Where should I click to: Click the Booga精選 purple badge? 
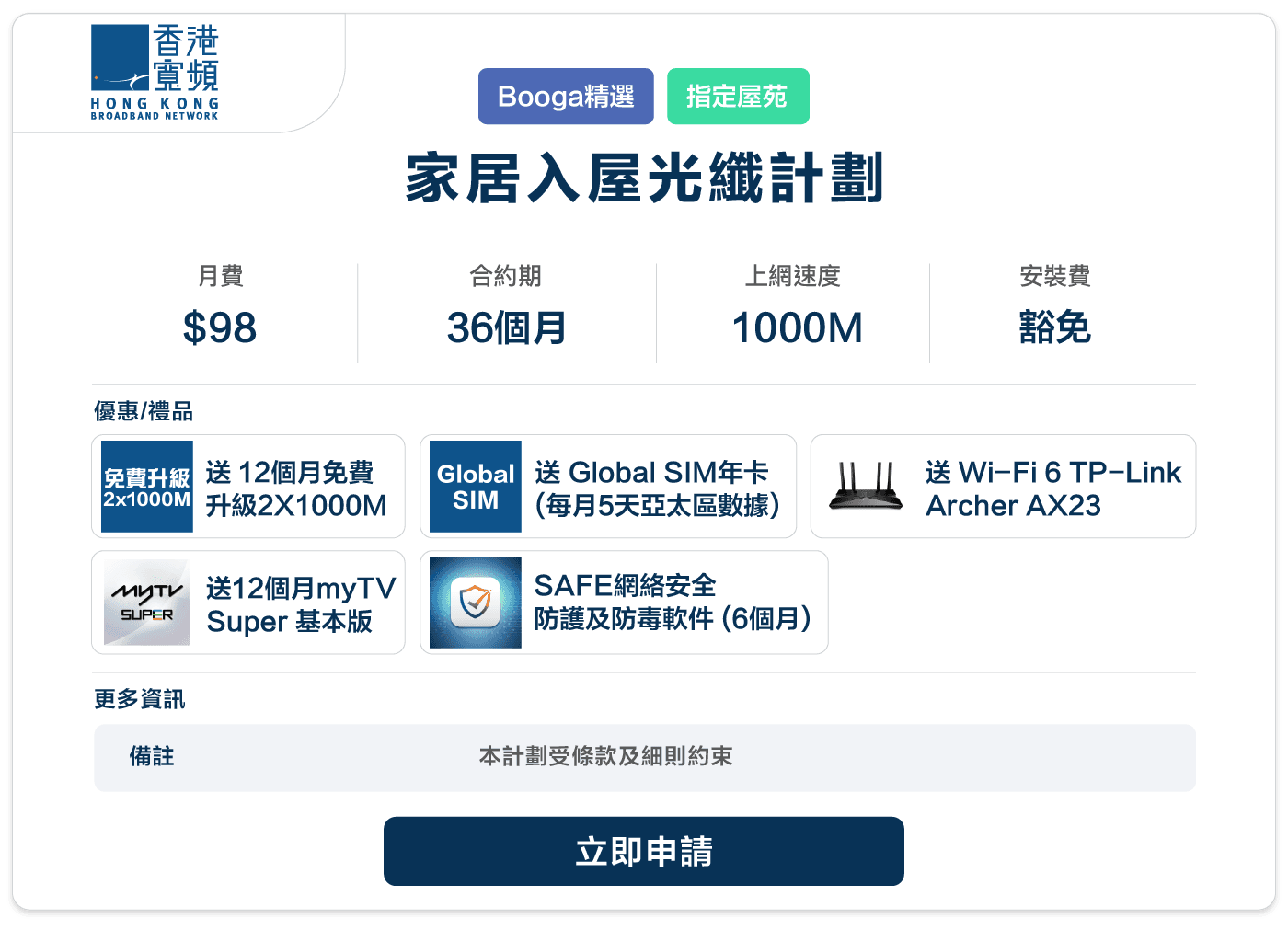[x=566, y=96]
